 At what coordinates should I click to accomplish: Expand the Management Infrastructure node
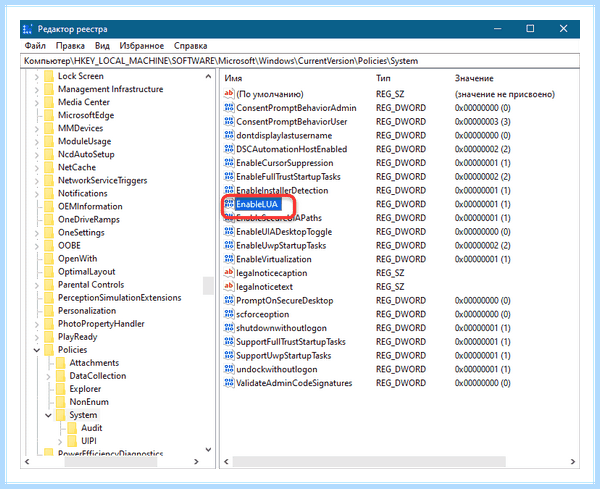[x=36, y=90]
